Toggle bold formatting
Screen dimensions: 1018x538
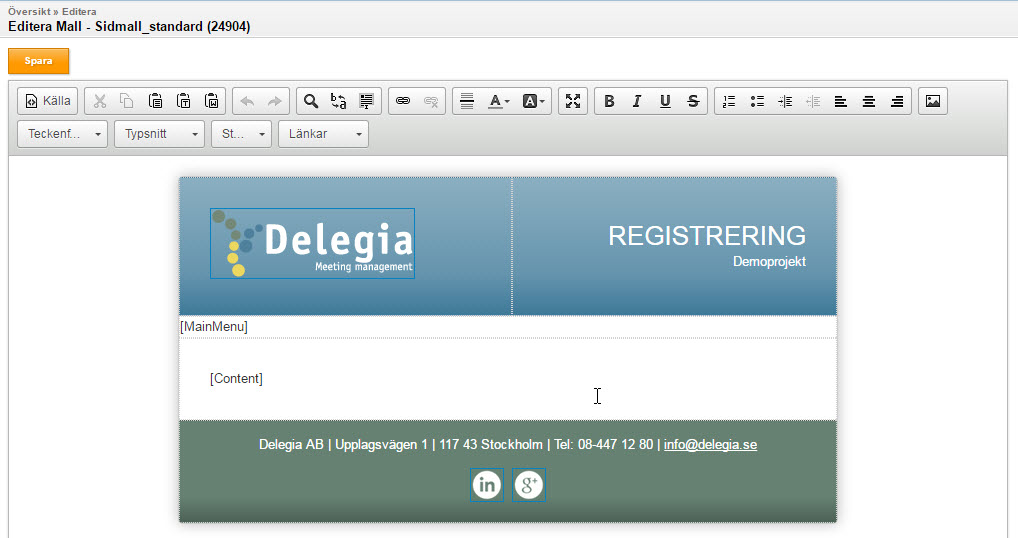tap(609, 101)
